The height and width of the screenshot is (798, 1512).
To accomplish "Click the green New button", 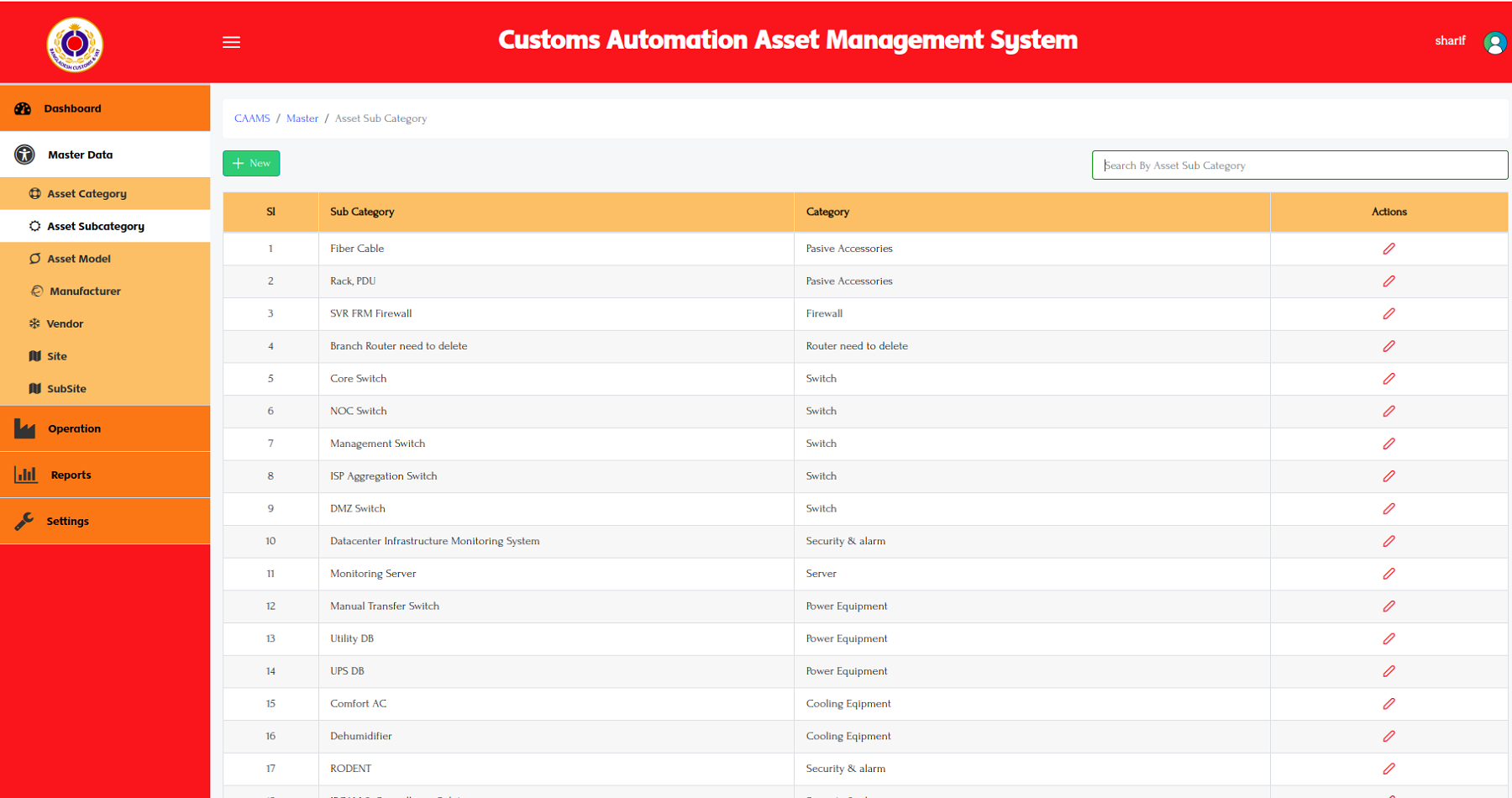I will click(x=251, y=163).
